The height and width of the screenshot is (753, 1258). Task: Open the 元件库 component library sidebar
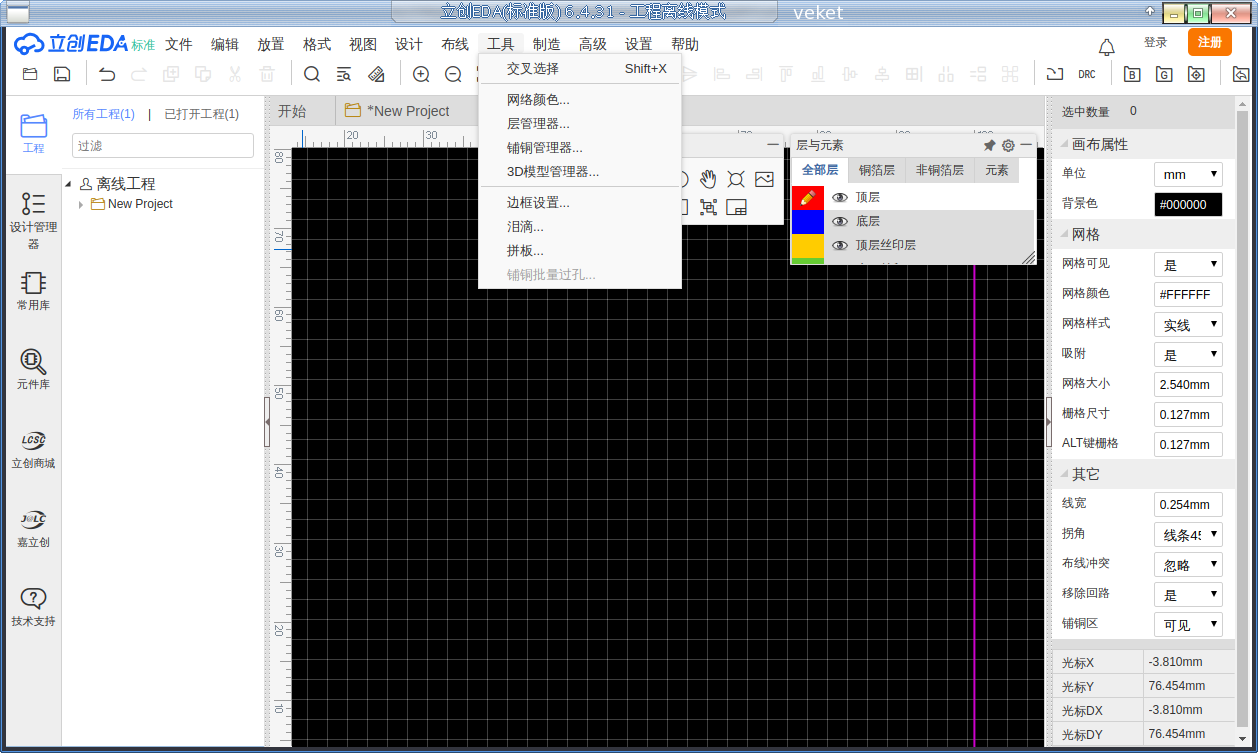[33, 370]
